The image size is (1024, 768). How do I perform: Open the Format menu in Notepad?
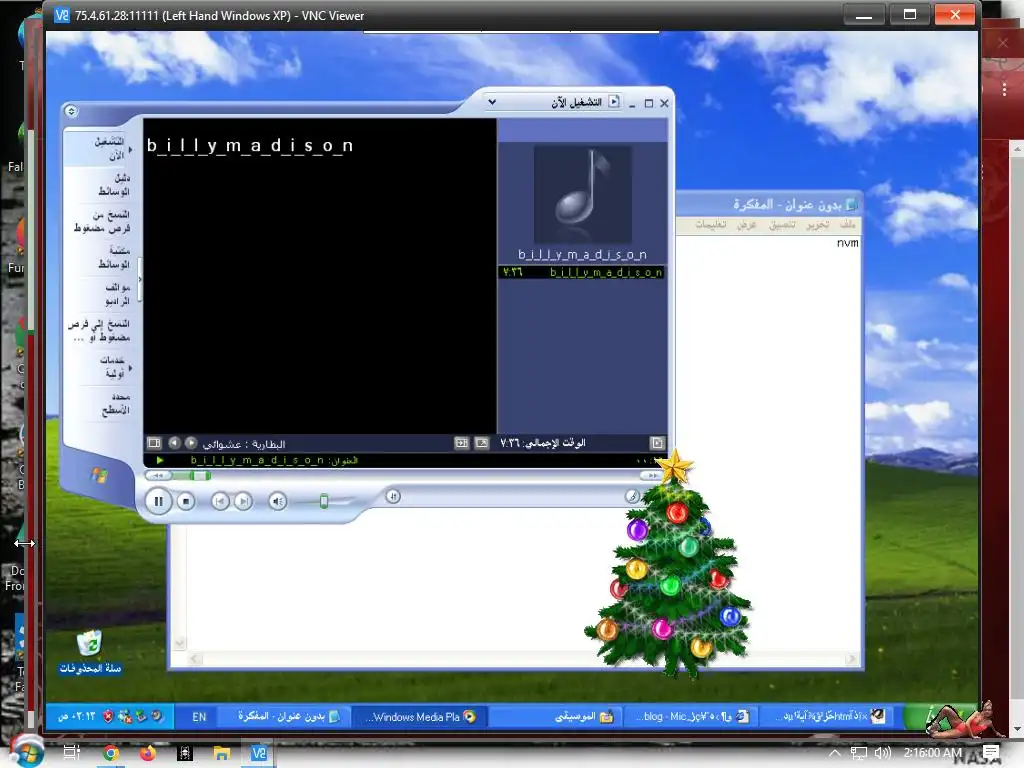pyautogui.click(x=782, y=225)
